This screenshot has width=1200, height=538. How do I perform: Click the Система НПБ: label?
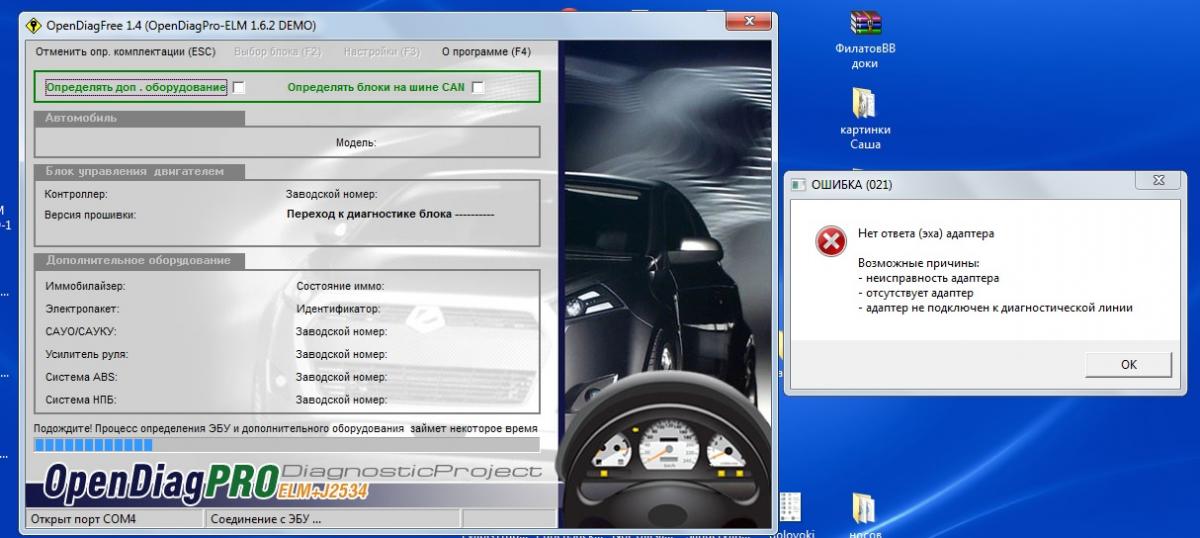[80, 400]
